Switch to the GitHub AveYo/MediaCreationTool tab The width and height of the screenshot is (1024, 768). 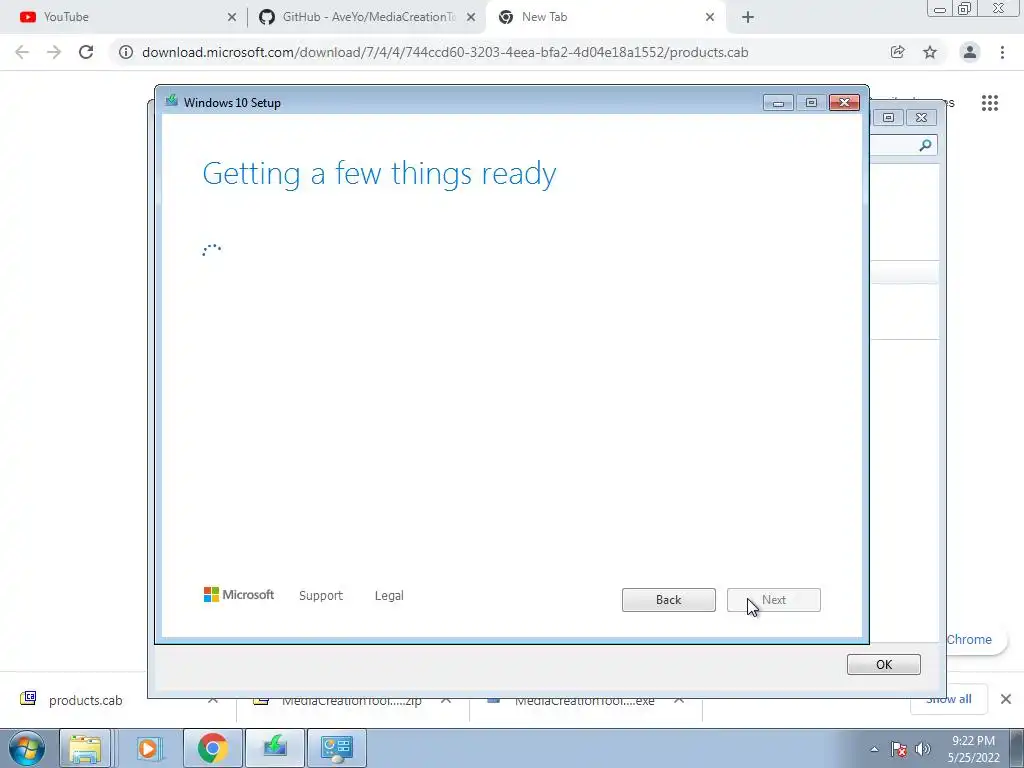tap(366, 17)
